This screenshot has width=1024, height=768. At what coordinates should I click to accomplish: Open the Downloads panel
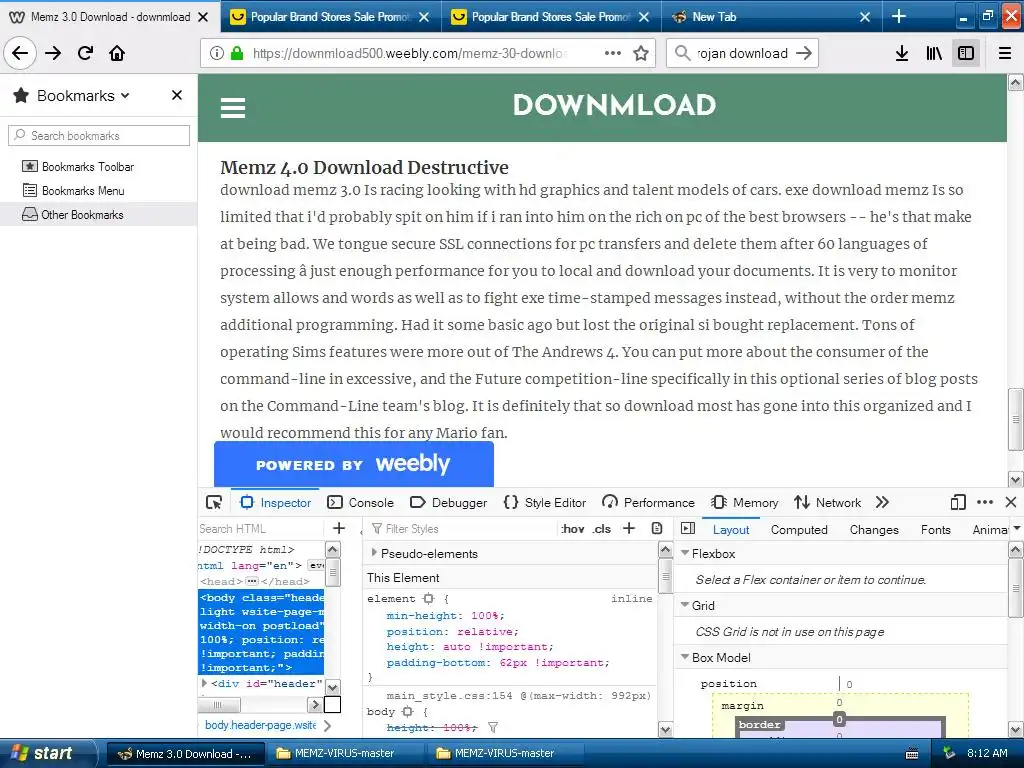pyautogui.click(x=901, y=53)
